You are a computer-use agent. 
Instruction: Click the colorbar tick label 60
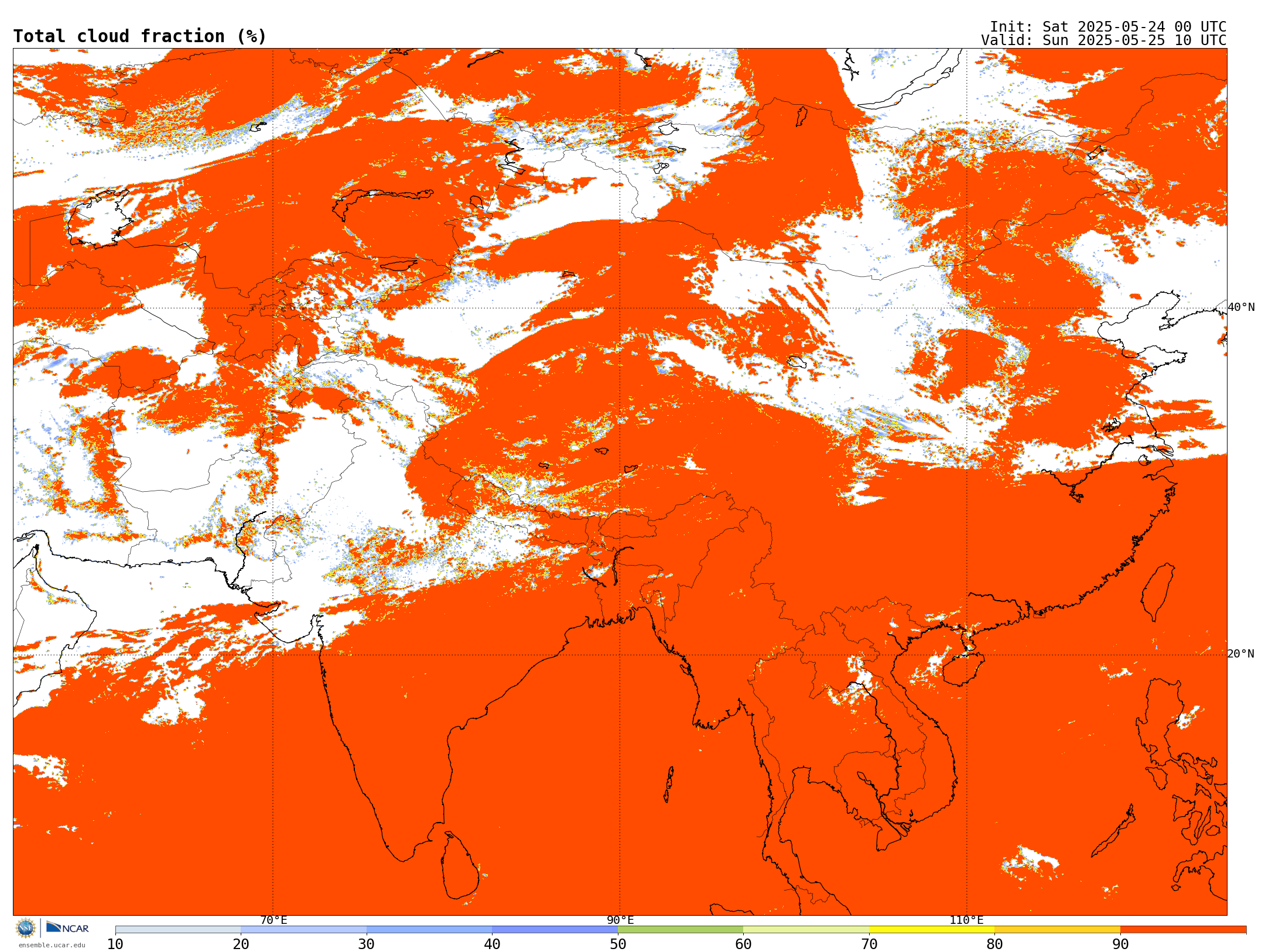click(743, 944)
